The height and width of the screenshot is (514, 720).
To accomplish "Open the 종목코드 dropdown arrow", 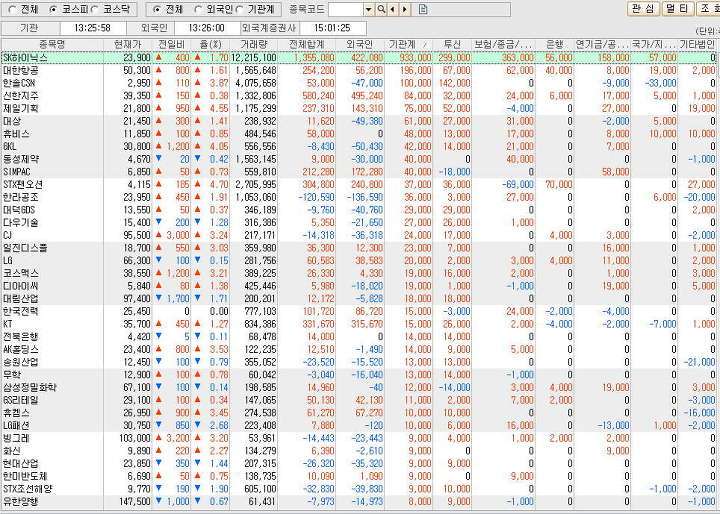I will tap(369, 9).
